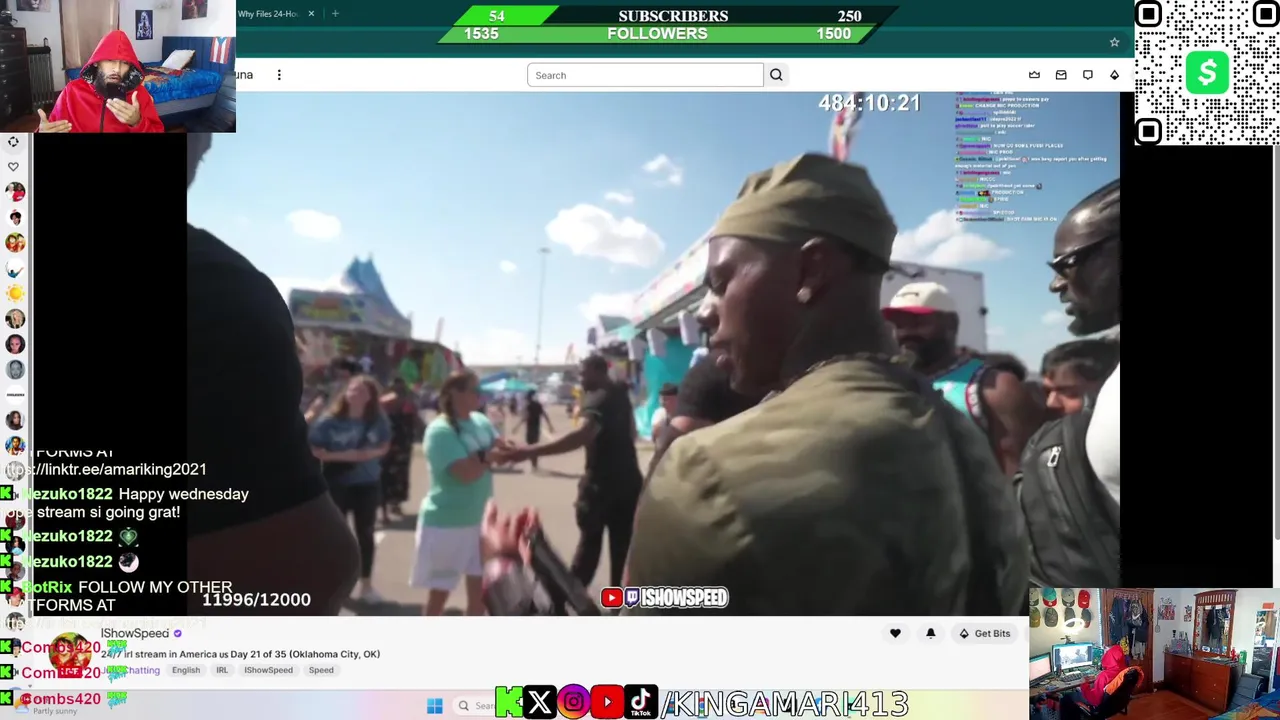Click the stream title '24/7 irl stream in America'
Image resolution: width=1280 pixels, height=720 pixels.
(240, 654)
